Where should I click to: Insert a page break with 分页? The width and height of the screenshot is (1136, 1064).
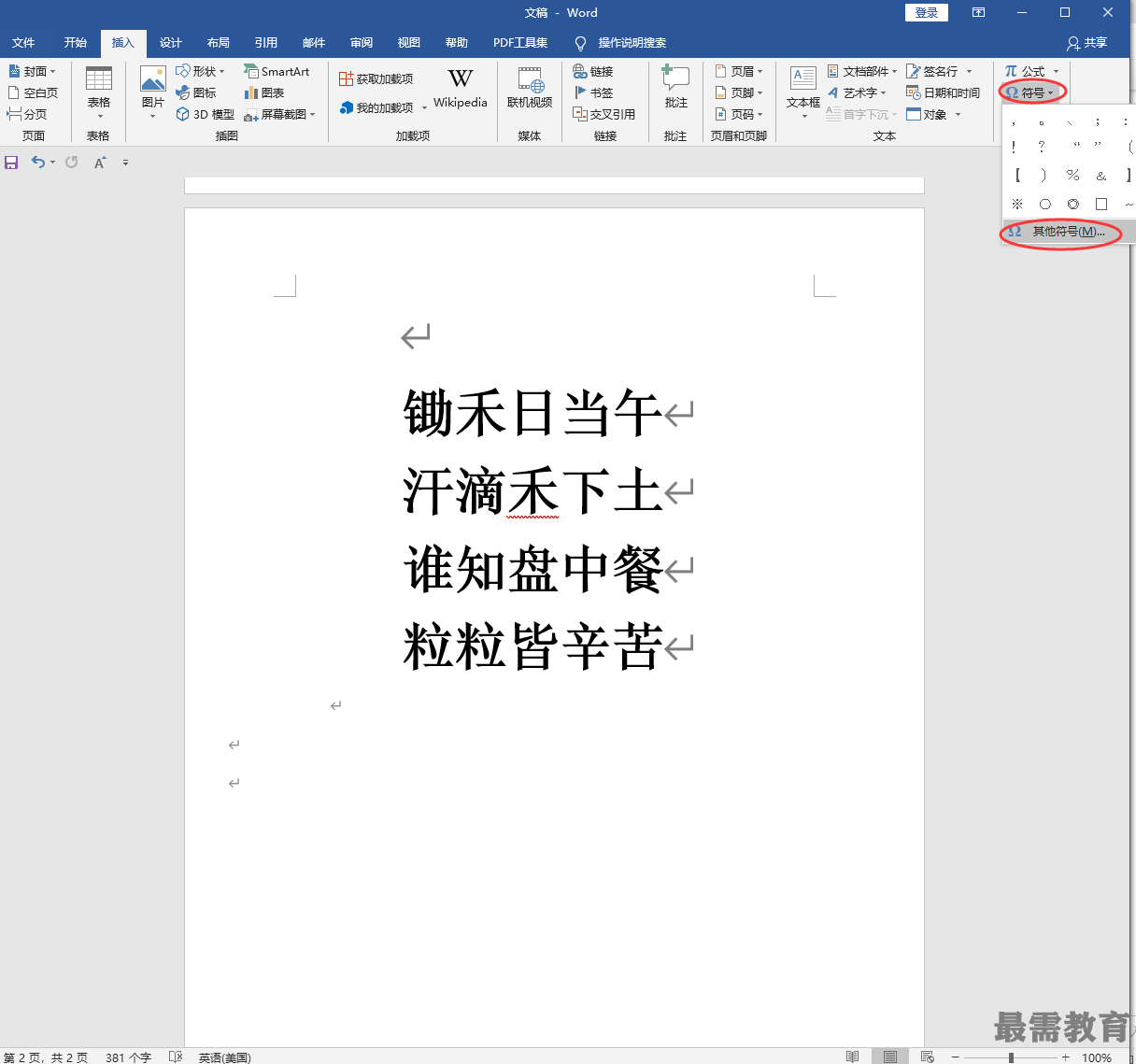[x=27, y=114]
